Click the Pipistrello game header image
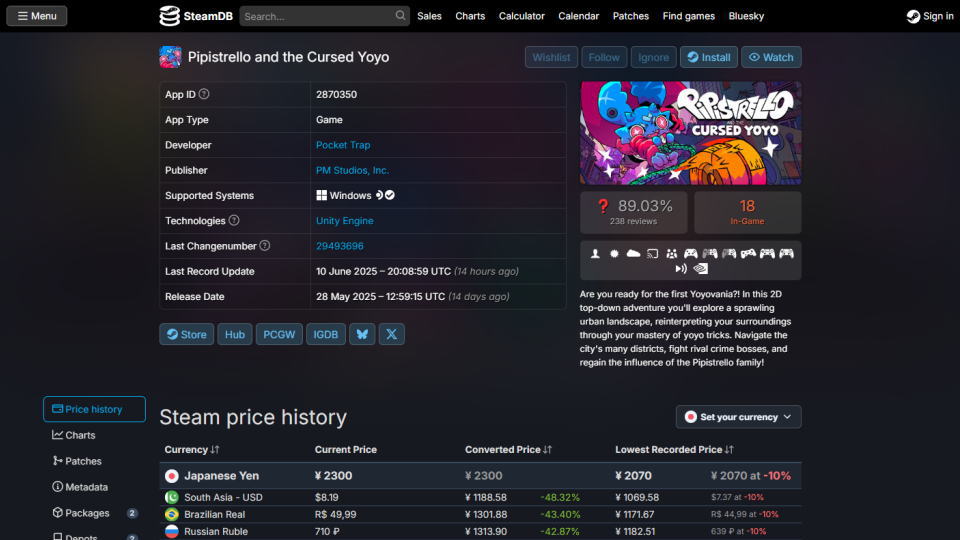The width and height of the screenshot is (960, 540). 691,133
